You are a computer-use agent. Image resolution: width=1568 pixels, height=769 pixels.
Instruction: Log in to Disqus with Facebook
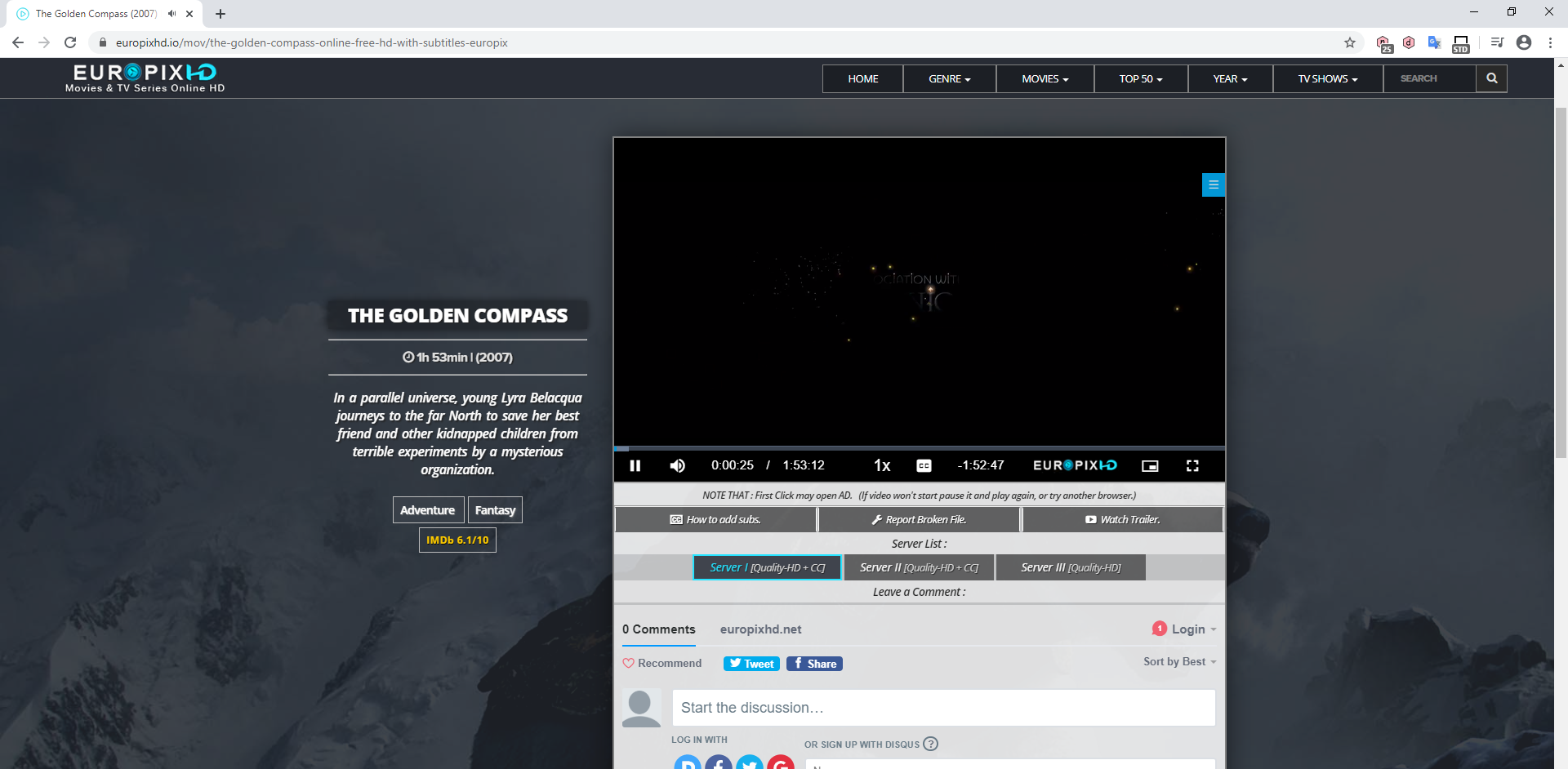[x=719, y=763]
